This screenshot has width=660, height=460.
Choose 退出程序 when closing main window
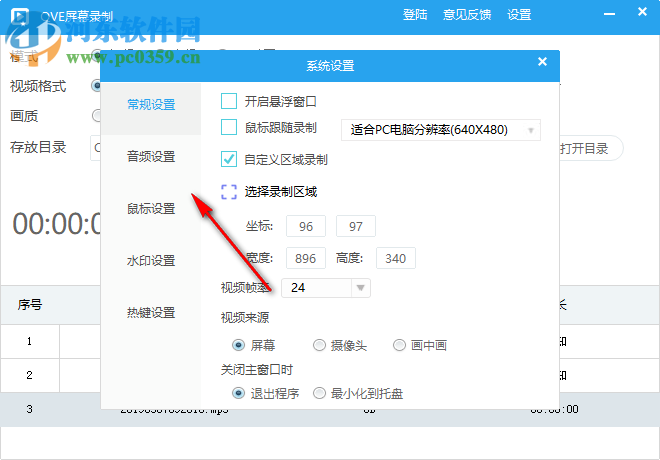(x=238, y=394)
